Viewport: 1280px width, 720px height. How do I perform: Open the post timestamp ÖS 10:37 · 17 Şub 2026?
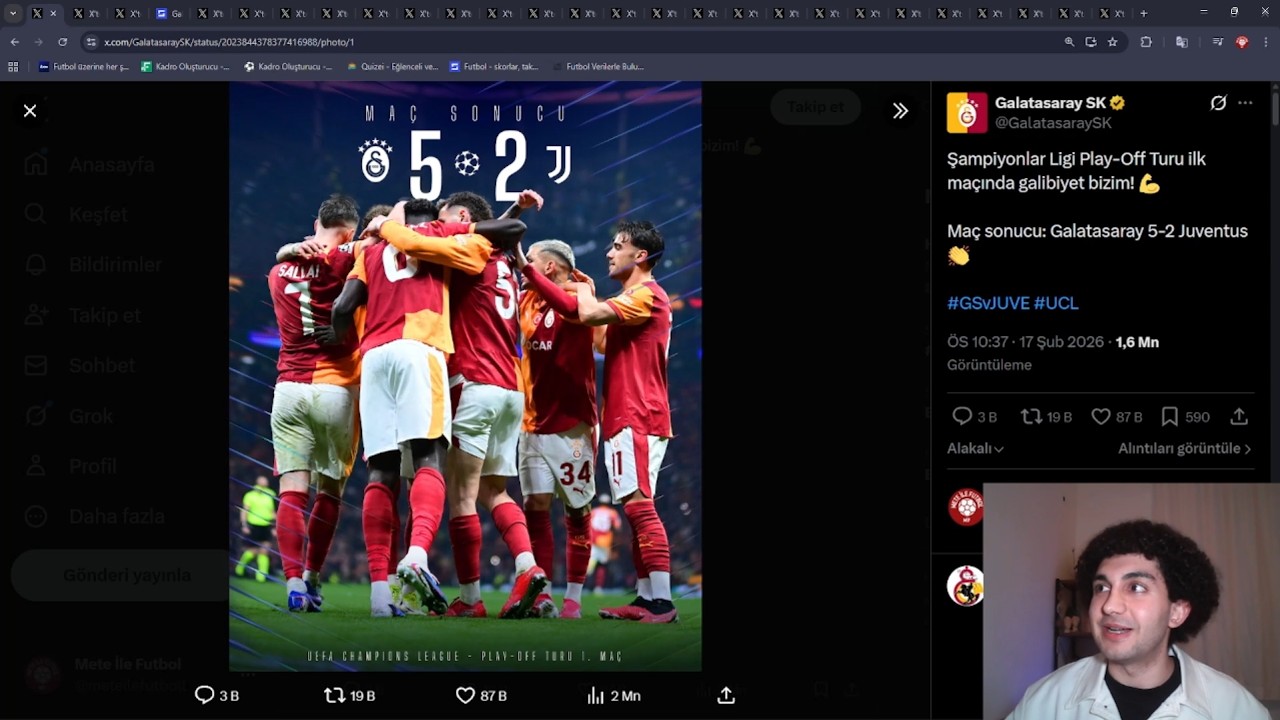point(1025,342)
